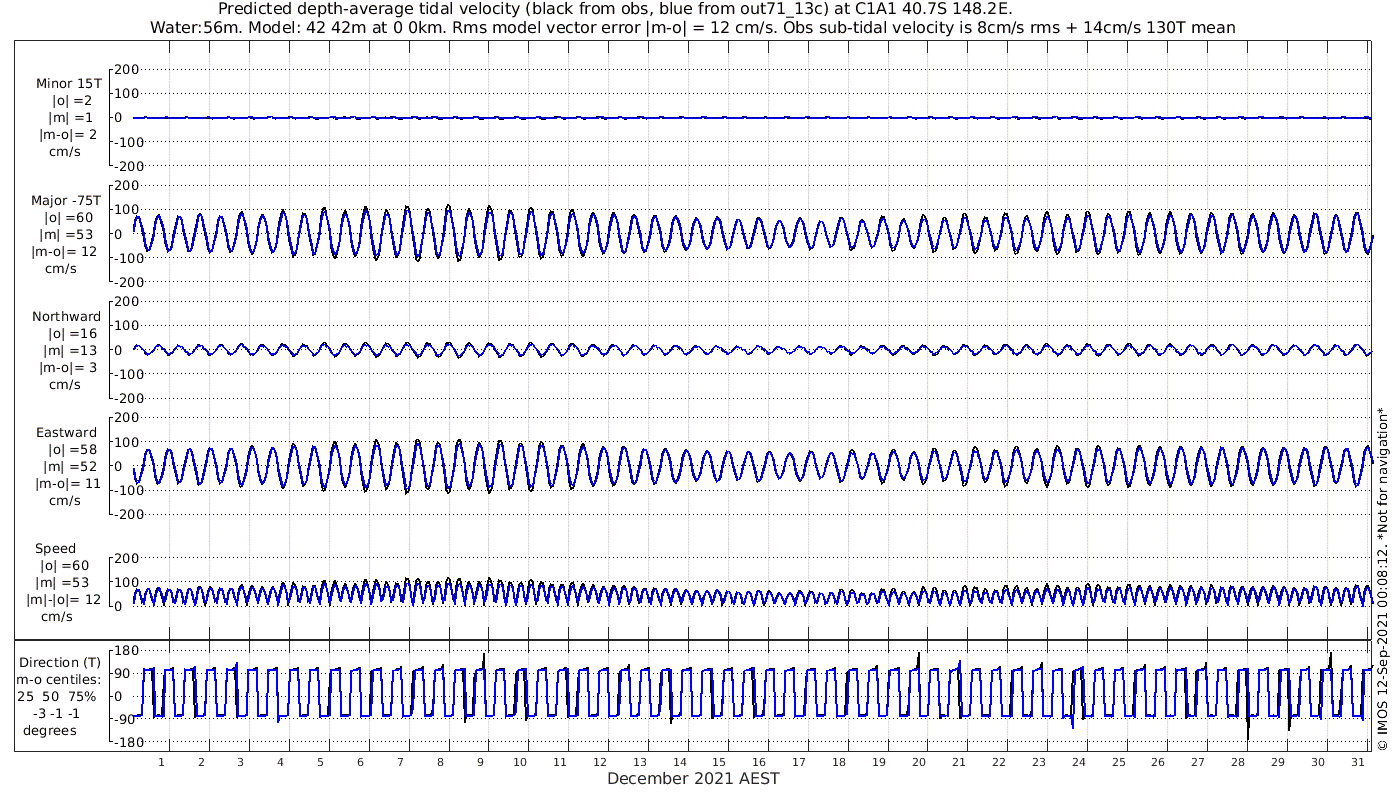Click the 'cm/s' unit under Minor panel
1400x800 pixels.
pyautogui.click(x=65, y=152)
